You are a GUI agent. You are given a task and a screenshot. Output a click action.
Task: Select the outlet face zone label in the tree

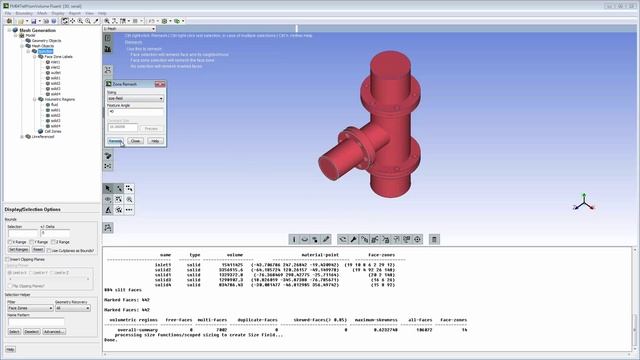56,73
